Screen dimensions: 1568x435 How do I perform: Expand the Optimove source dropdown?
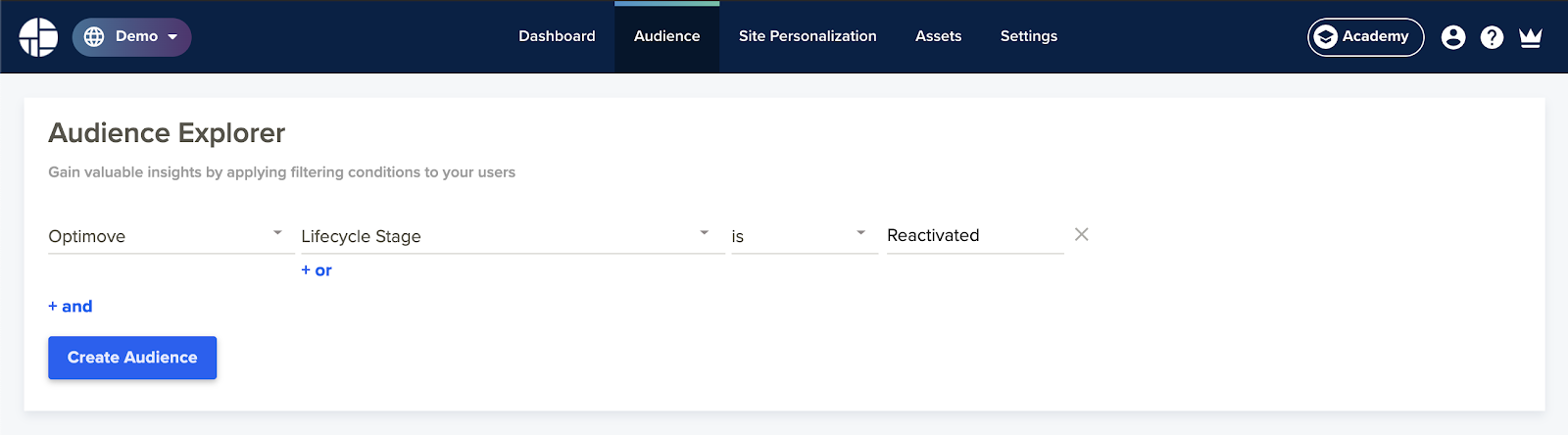(171, 236)
